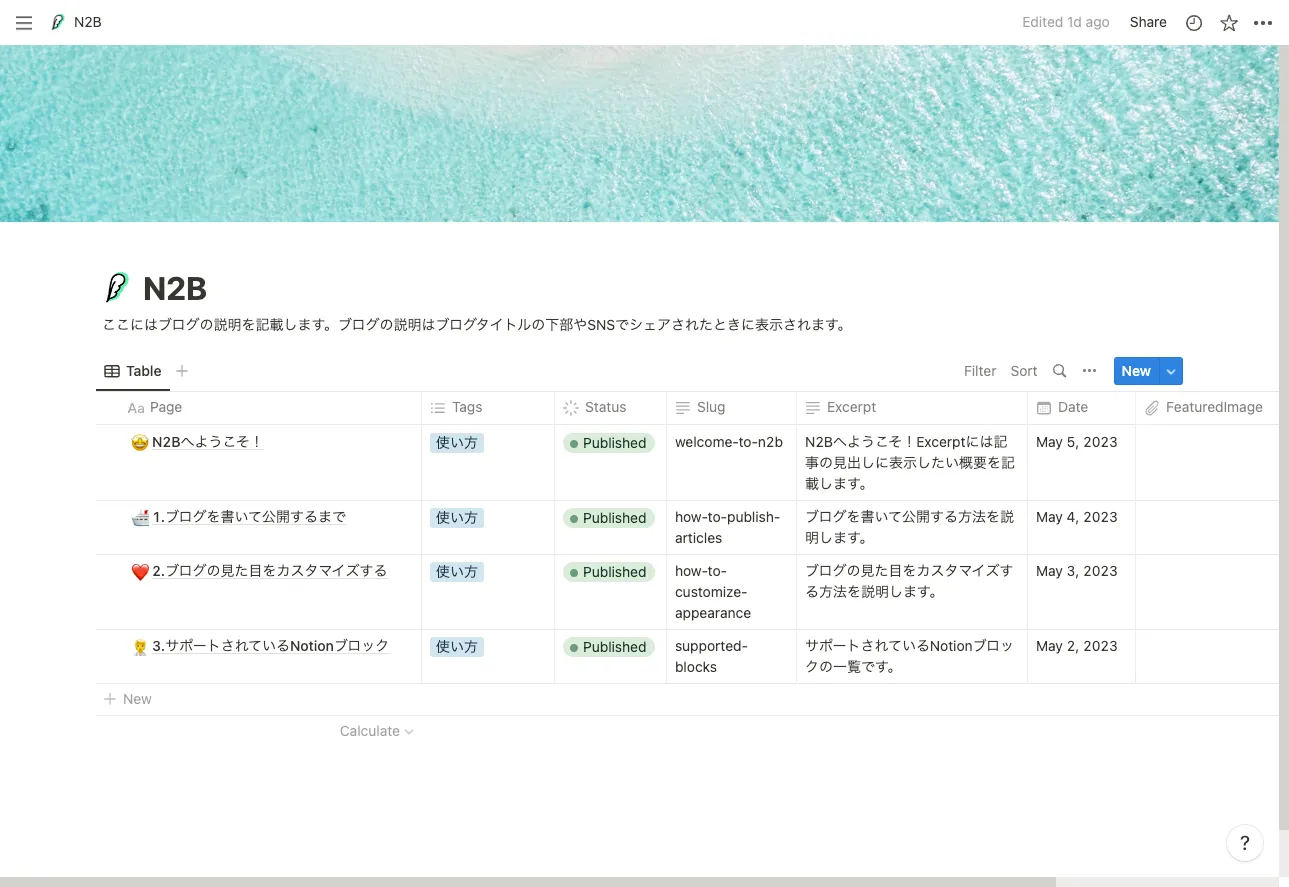Open the Sort option

tap(1024, 371)
